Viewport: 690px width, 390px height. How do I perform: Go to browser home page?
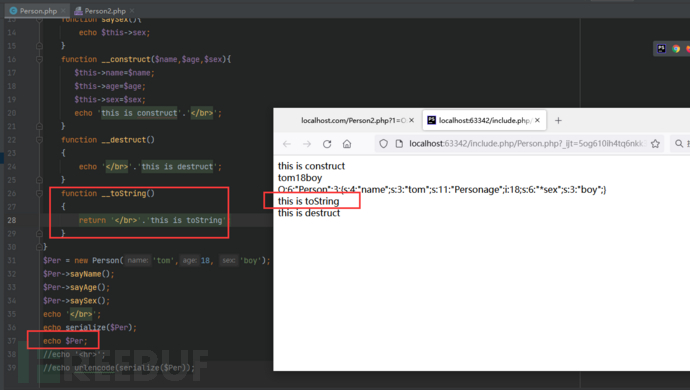(x=347, y=144)
